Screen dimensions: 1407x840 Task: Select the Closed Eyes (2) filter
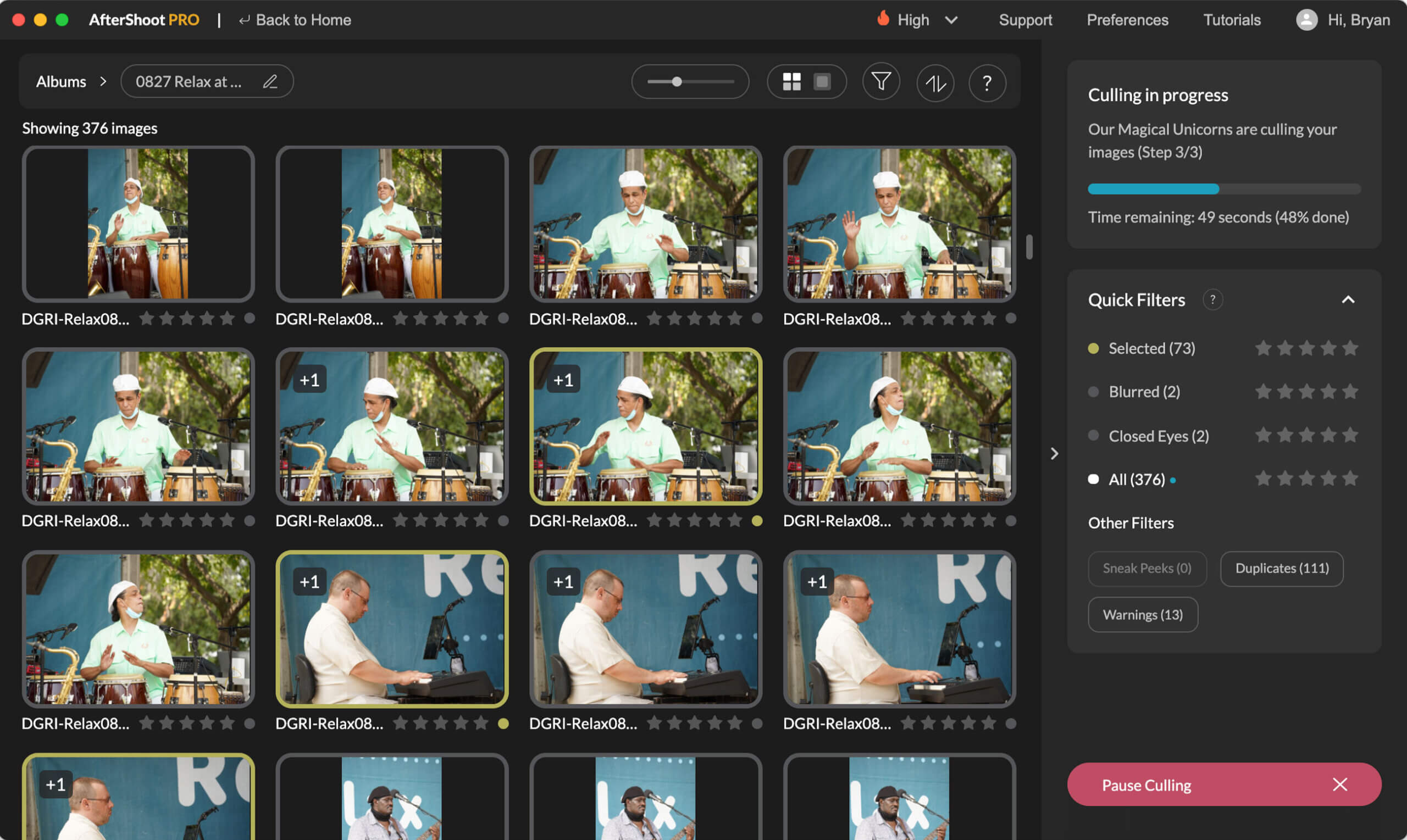click(1158, 436)
